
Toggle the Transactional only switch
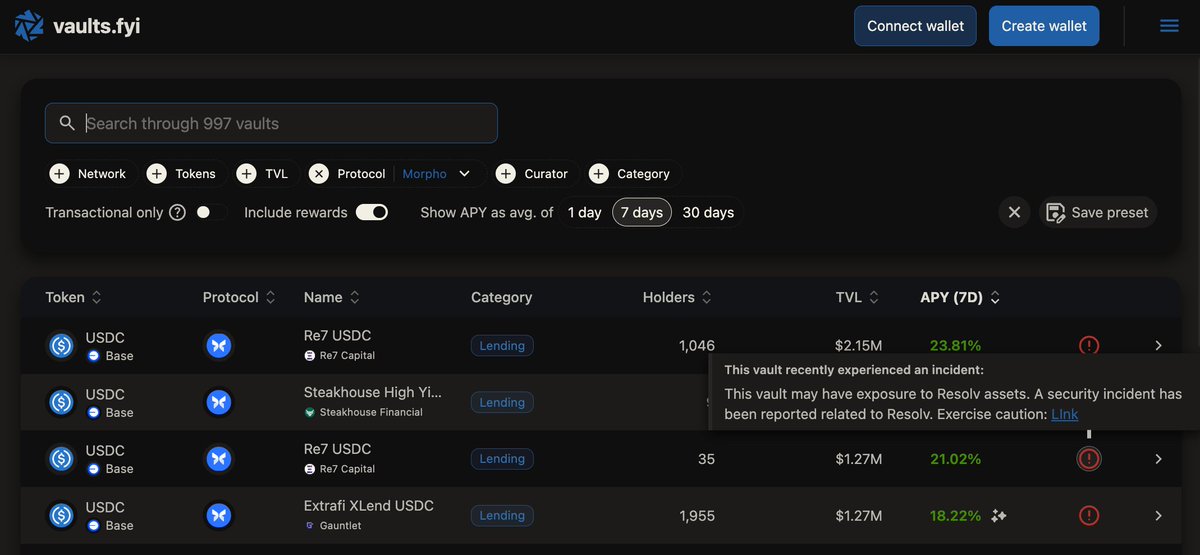point(210,212)
